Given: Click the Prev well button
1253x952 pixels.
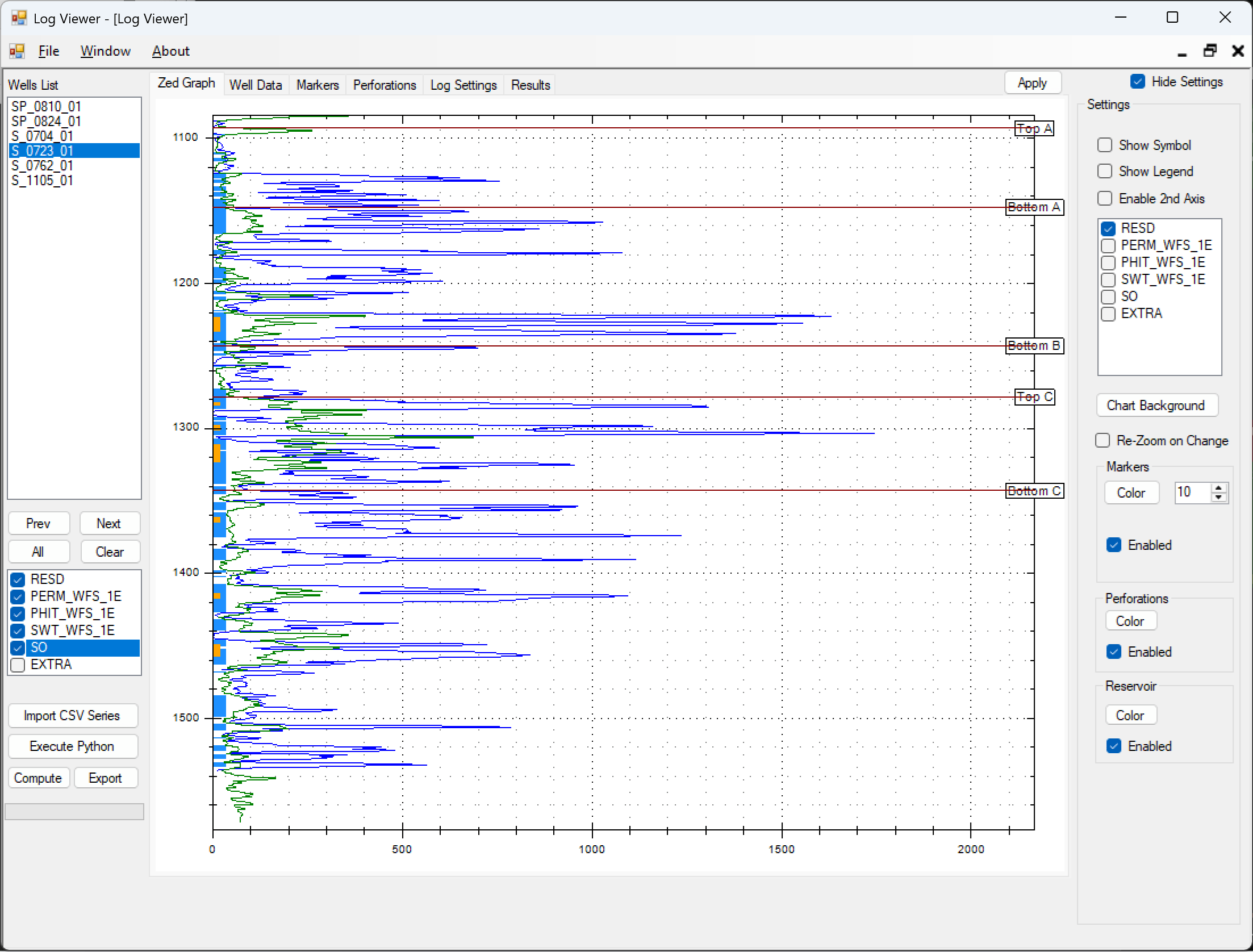Looking at the screenshot, I should 39,524.
